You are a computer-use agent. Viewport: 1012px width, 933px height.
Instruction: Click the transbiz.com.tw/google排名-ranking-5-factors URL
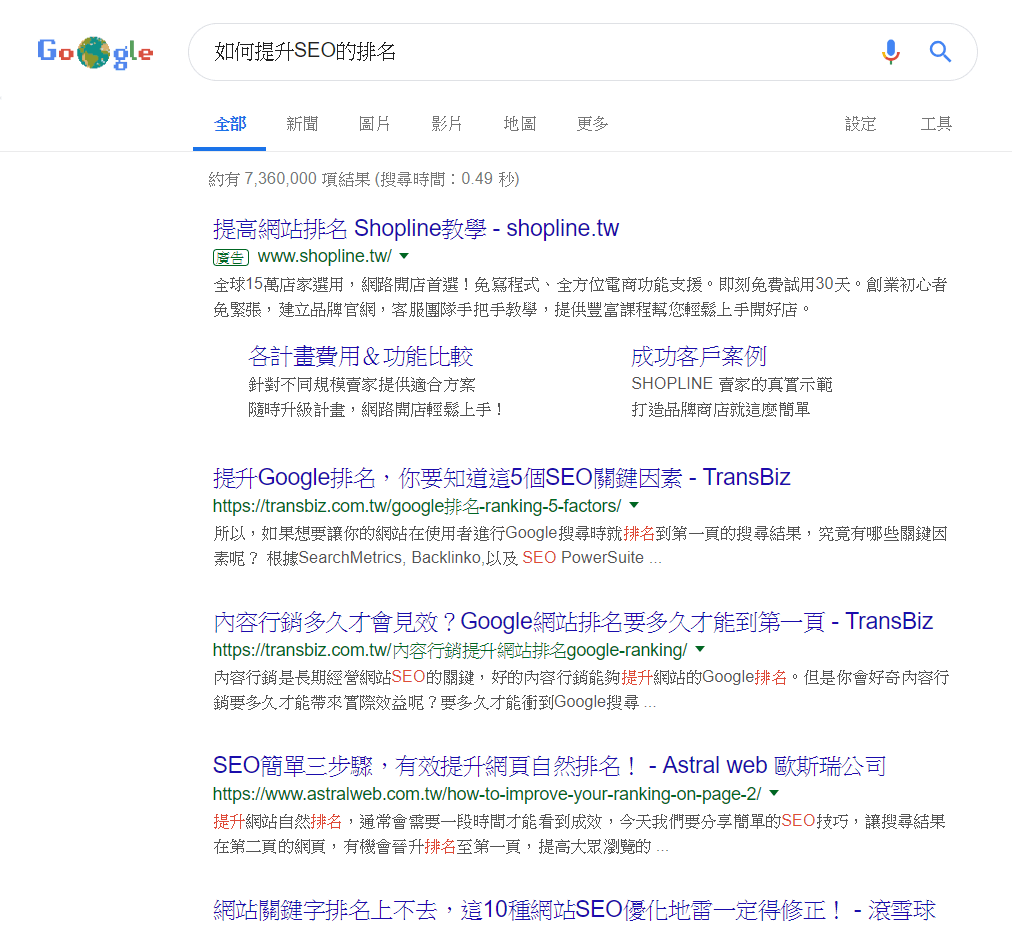pyautogui.click(x=417, y=506)
